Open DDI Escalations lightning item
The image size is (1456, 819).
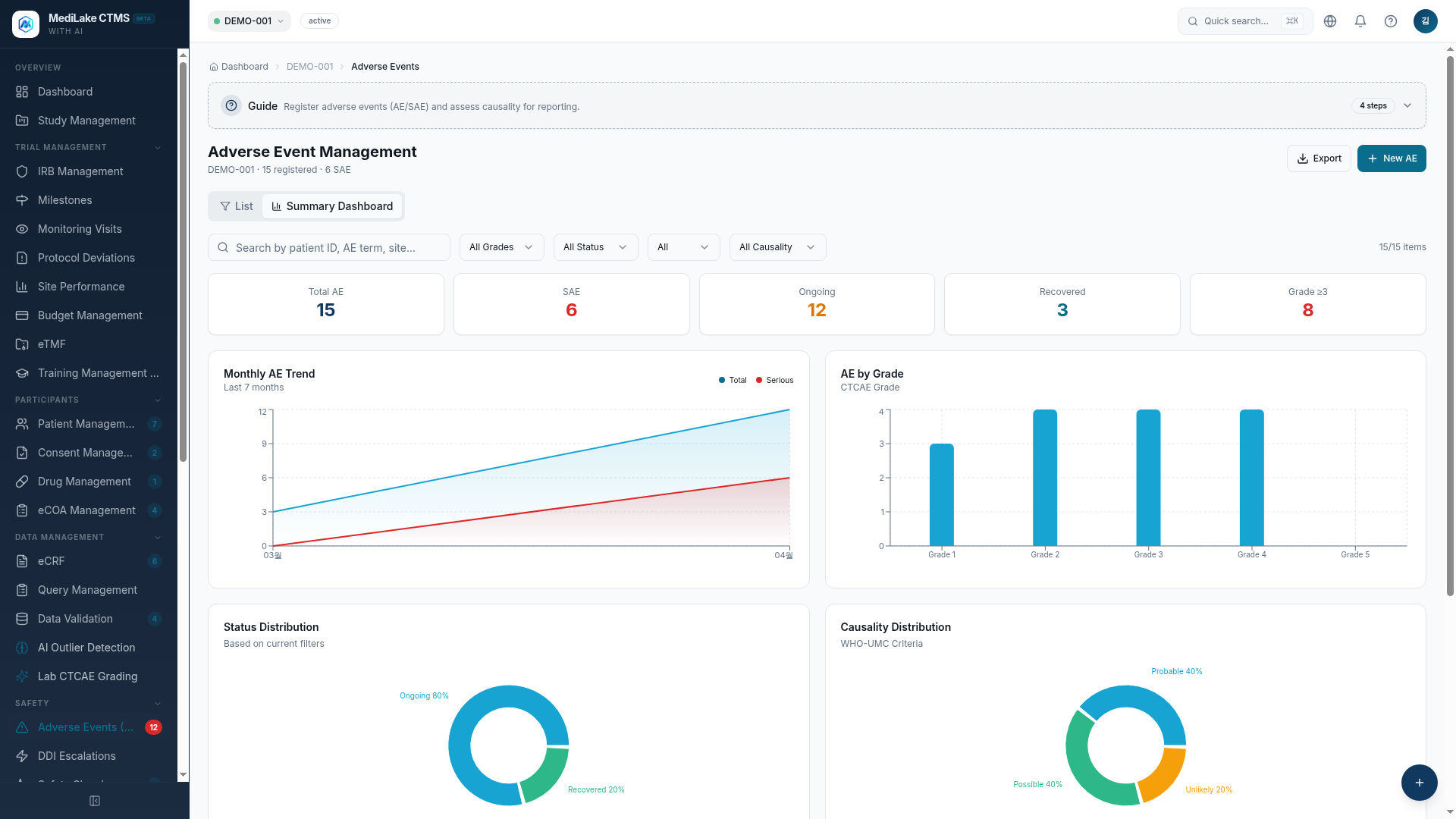pos(89,756)
